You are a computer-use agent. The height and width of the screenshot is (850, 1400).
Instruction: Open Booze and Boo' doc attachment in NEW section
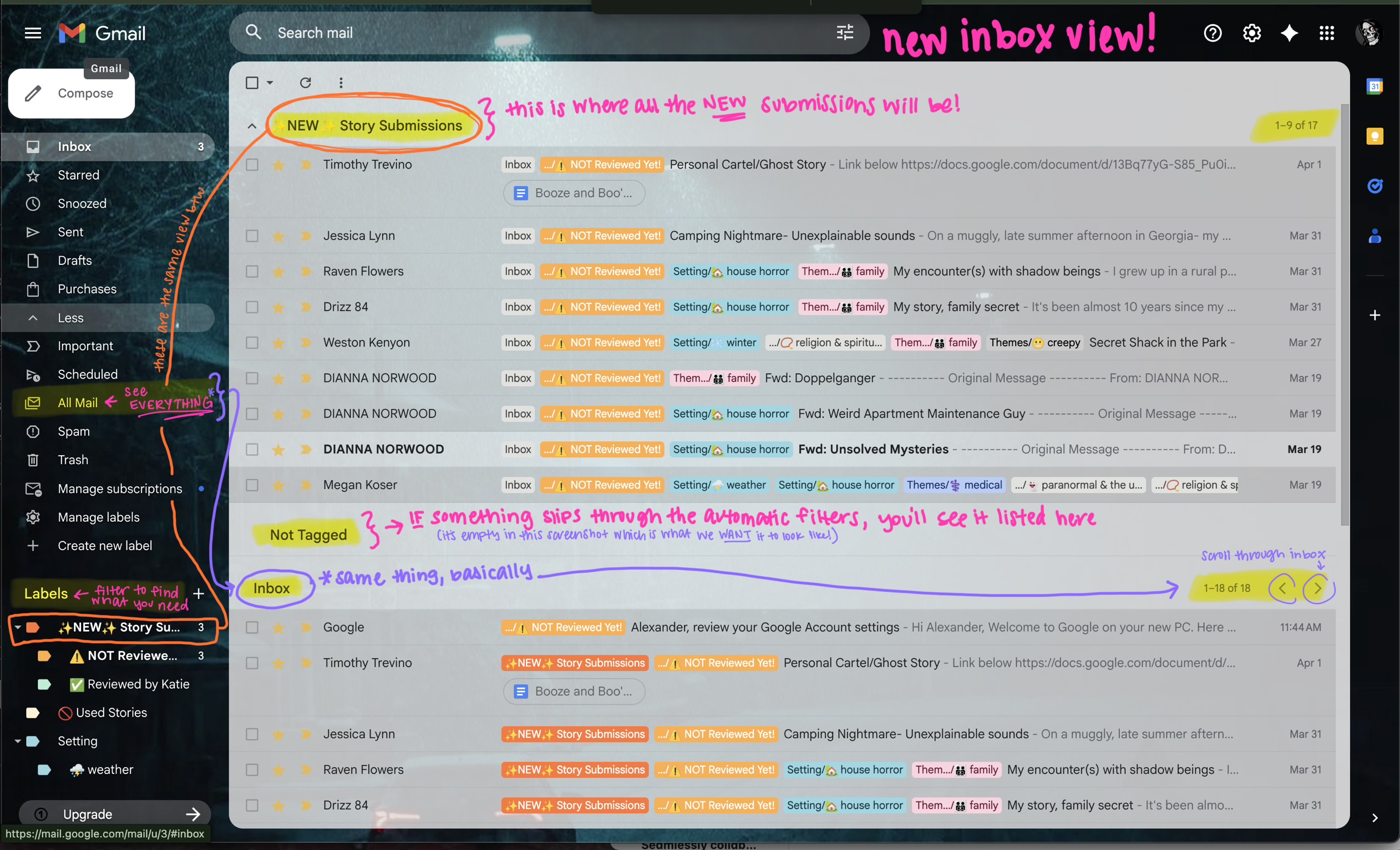(x=574, y=193)
